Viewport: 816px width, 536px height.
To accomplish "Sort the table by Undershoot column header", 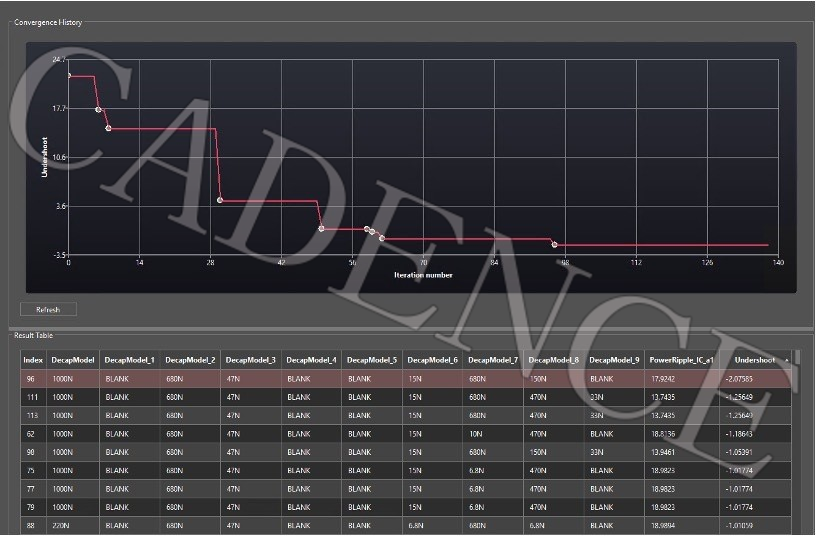I will (755, 360).
